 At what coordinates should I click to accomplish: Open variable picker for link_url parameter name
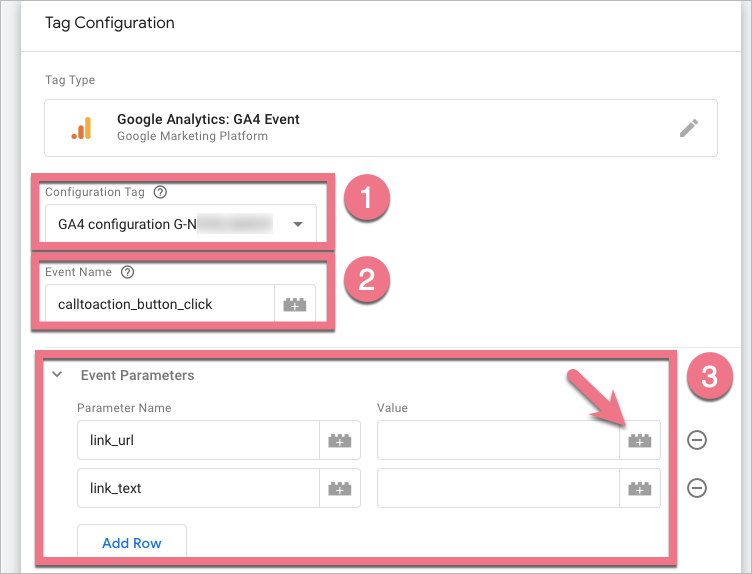pos(340,440)
